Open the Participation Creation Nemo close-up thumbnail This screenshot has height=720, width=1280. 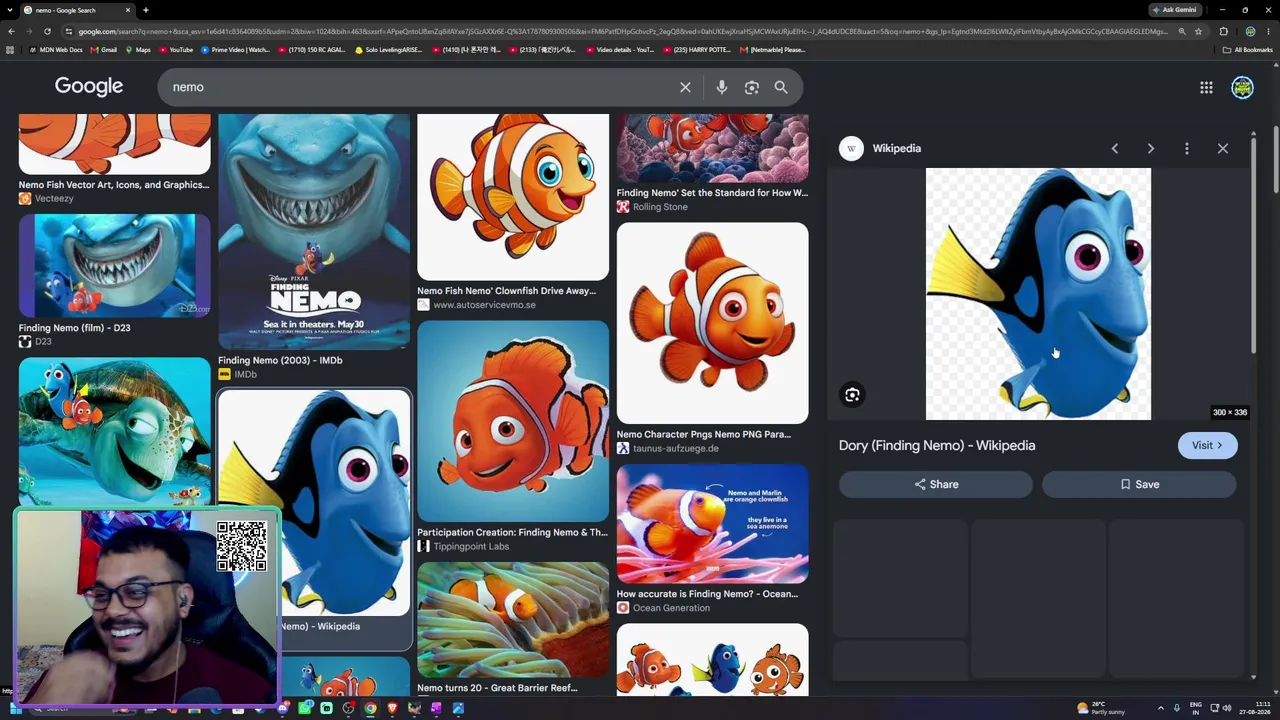coord(513,421)
